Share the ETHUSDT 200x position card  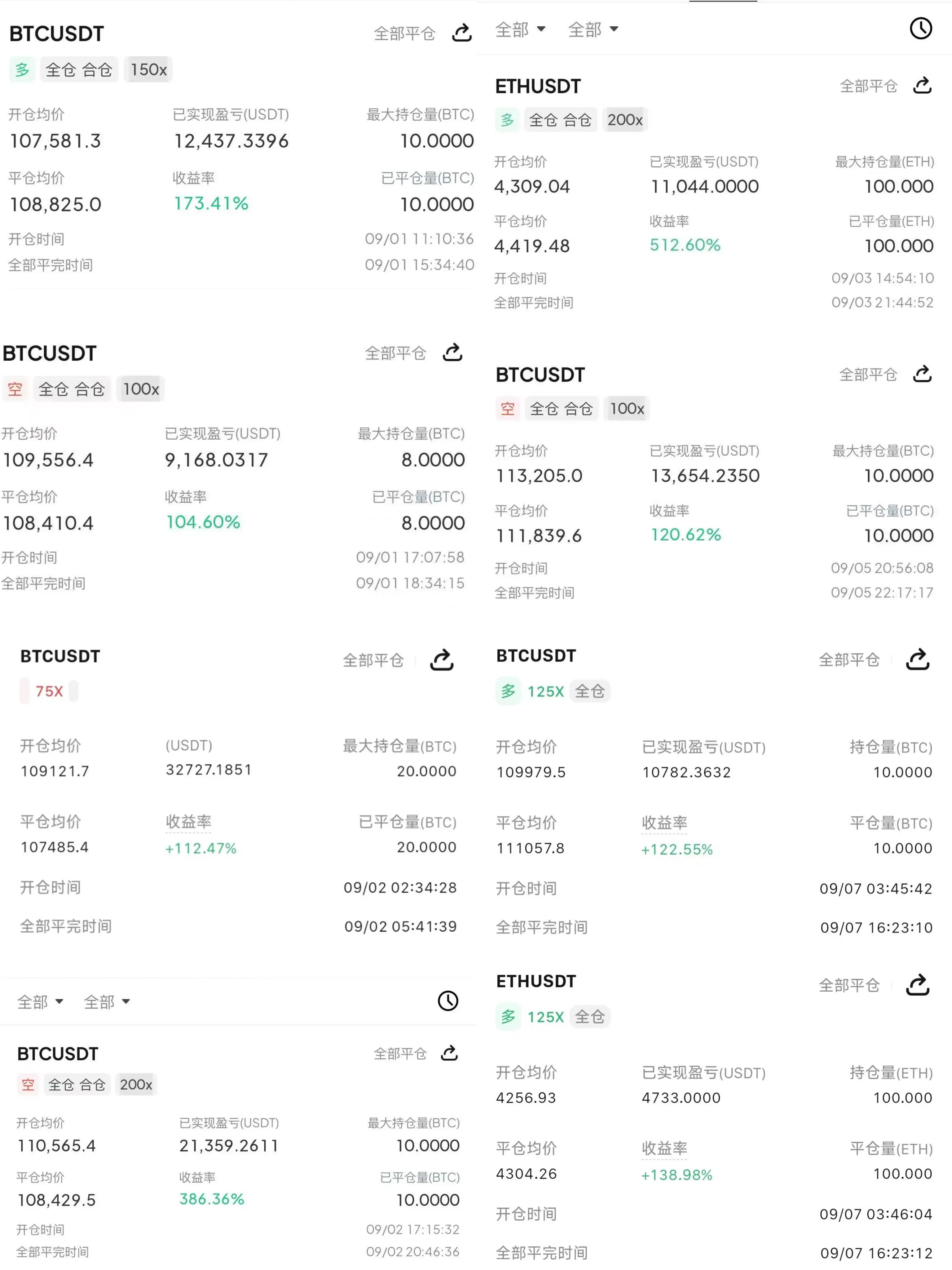click(922, 86)
